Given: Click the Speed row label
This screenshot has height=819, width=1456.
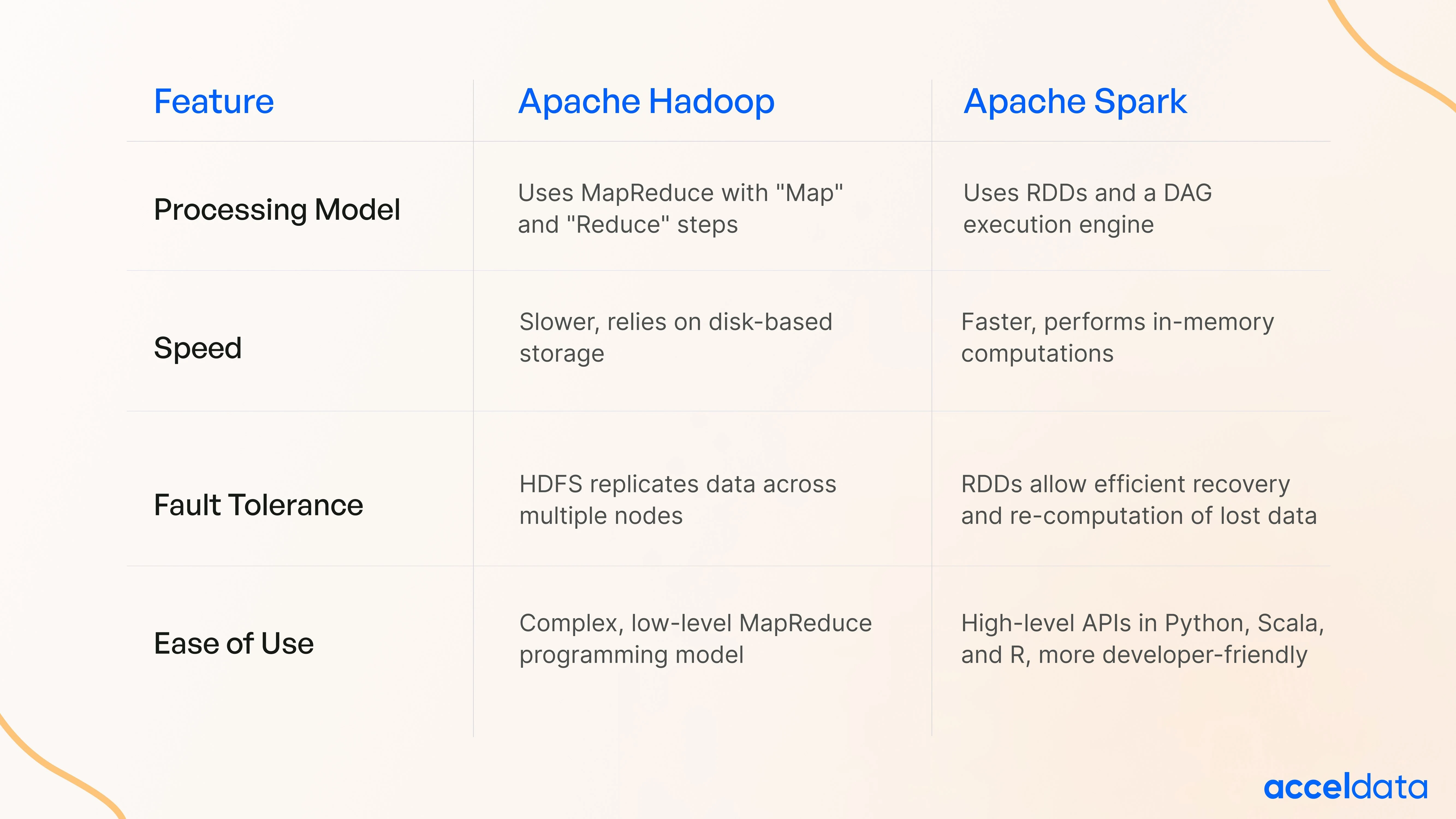Looking at the screenshot, I should tap(198, 348).
